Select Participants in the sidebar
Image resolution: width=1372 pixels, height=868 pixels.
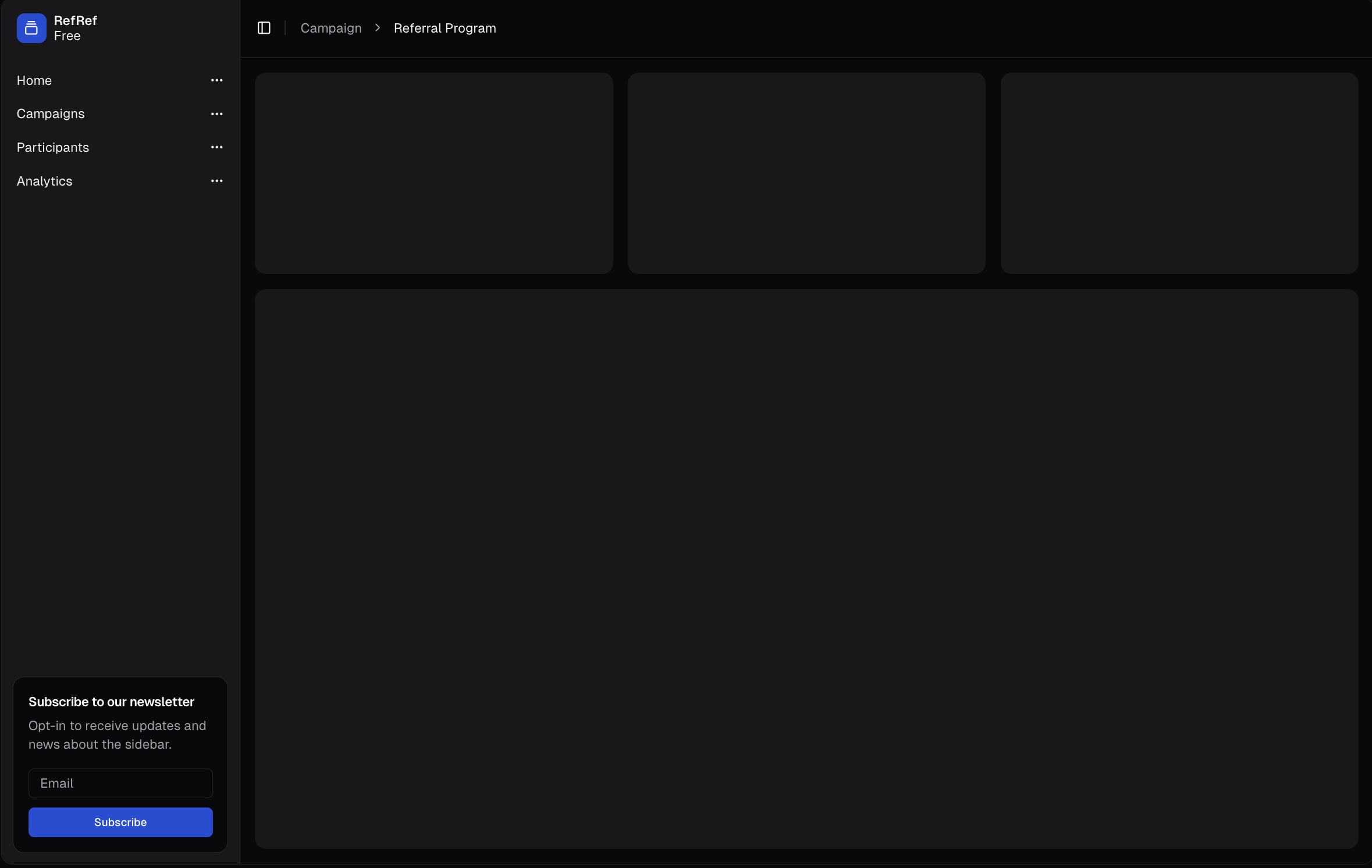[x=53, y=148]
